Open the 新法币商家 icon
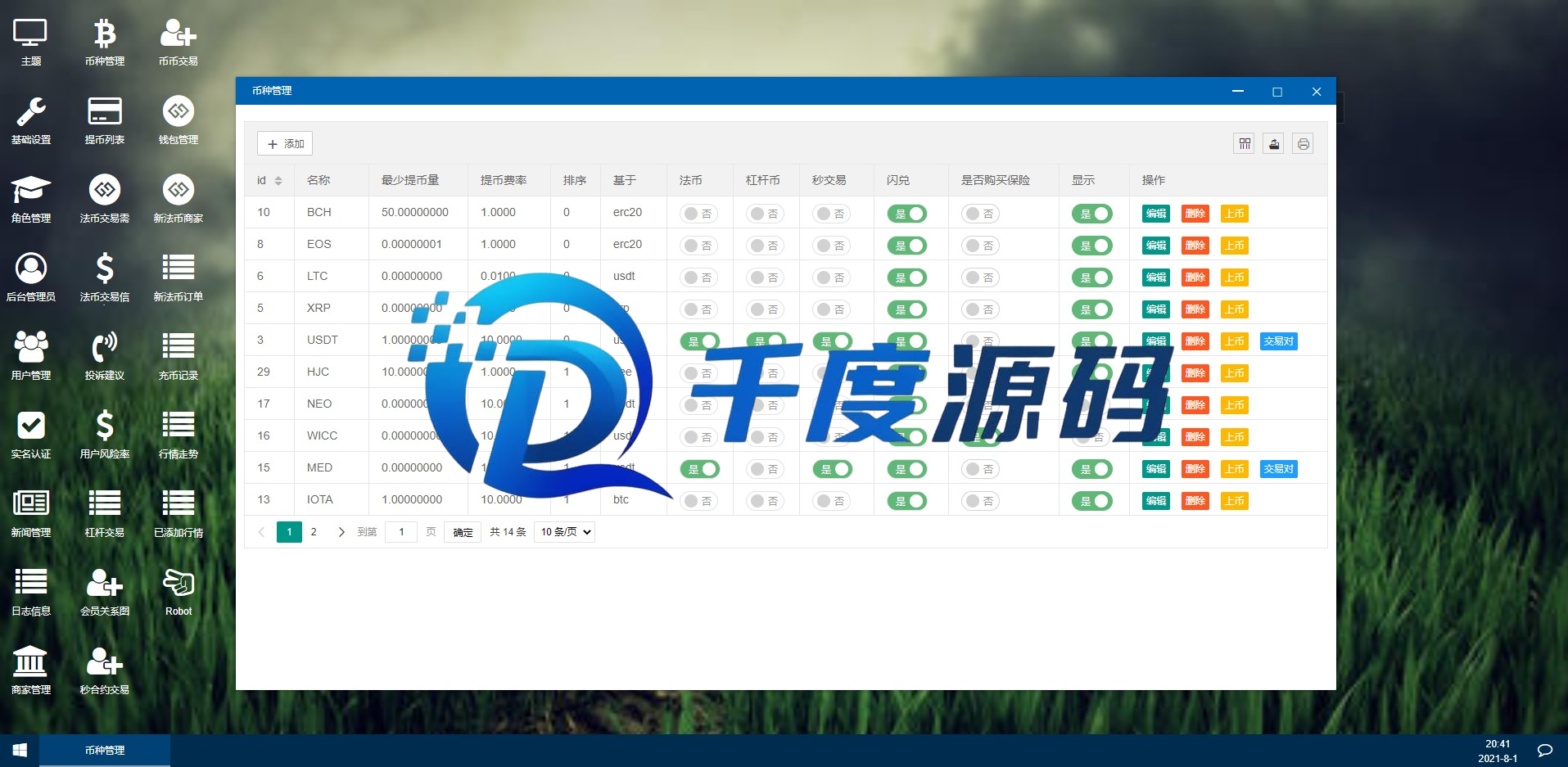1568x767 pixels. tap(178, 200)
